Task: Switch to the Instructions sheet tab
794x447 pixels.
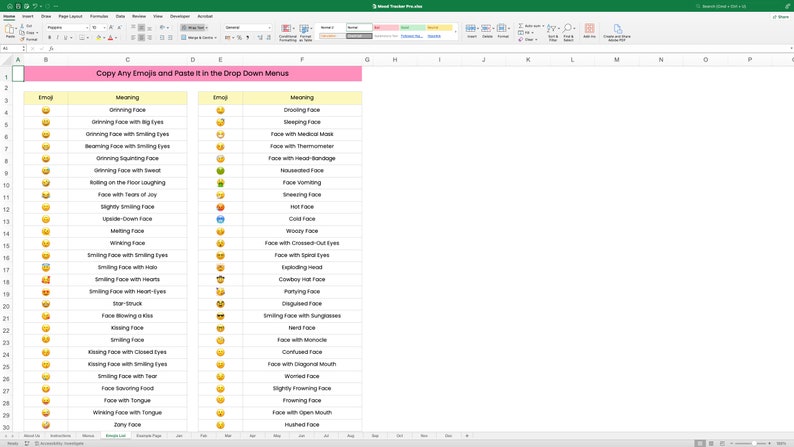Action: (x=61, y=436)
